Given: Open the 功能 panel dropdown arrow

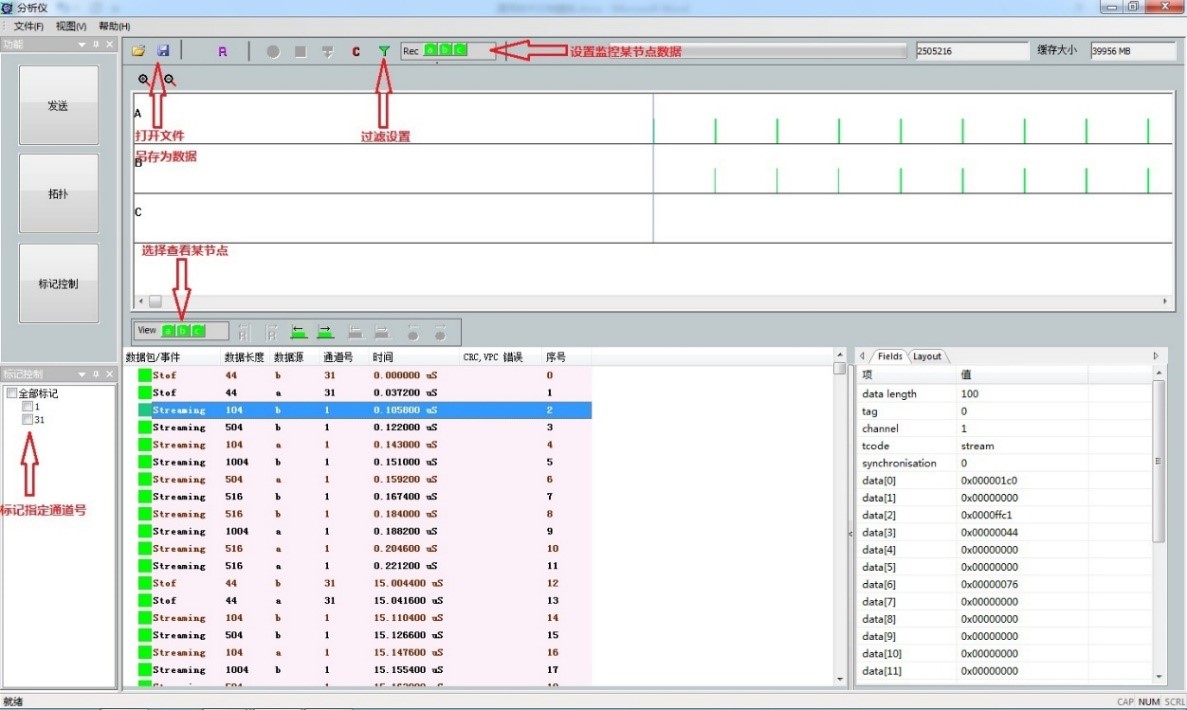Looking at the screenshot, I should pyautogui.click(x=82, y=44).
